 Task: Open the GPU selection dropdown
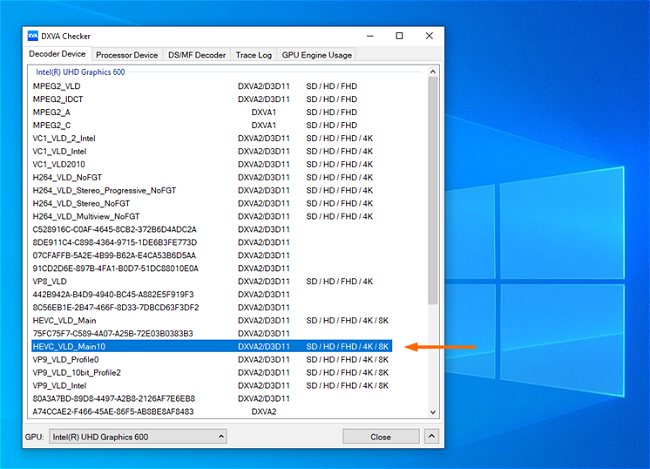coord(138,437)
